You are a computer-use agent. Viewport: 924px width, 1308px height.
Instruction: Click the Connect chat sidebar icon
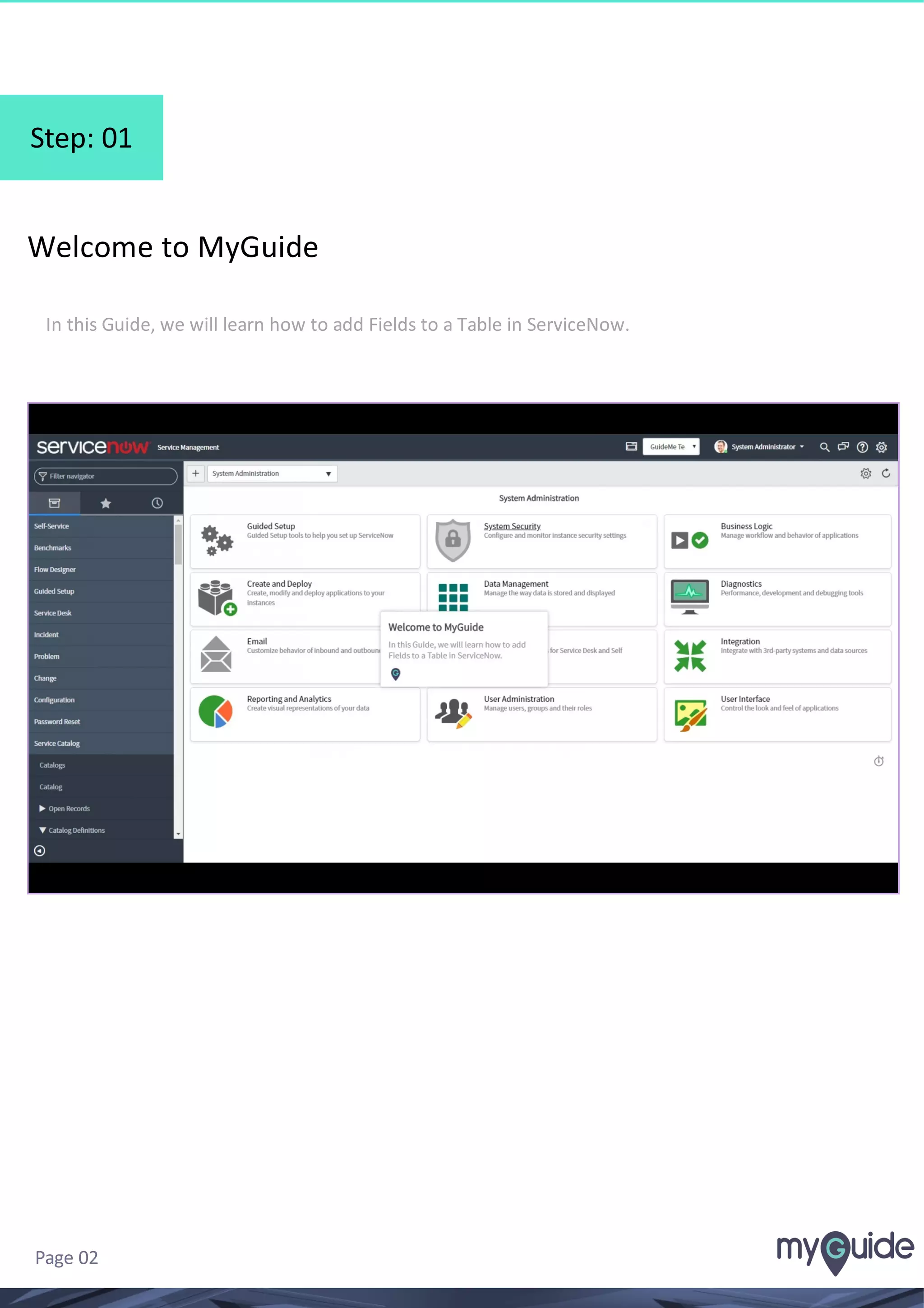click(843, 447)
